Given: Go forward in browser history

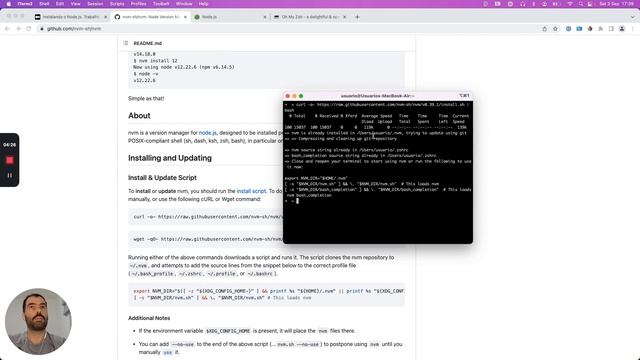Looking at the screenshot, I should coord(18,29).
